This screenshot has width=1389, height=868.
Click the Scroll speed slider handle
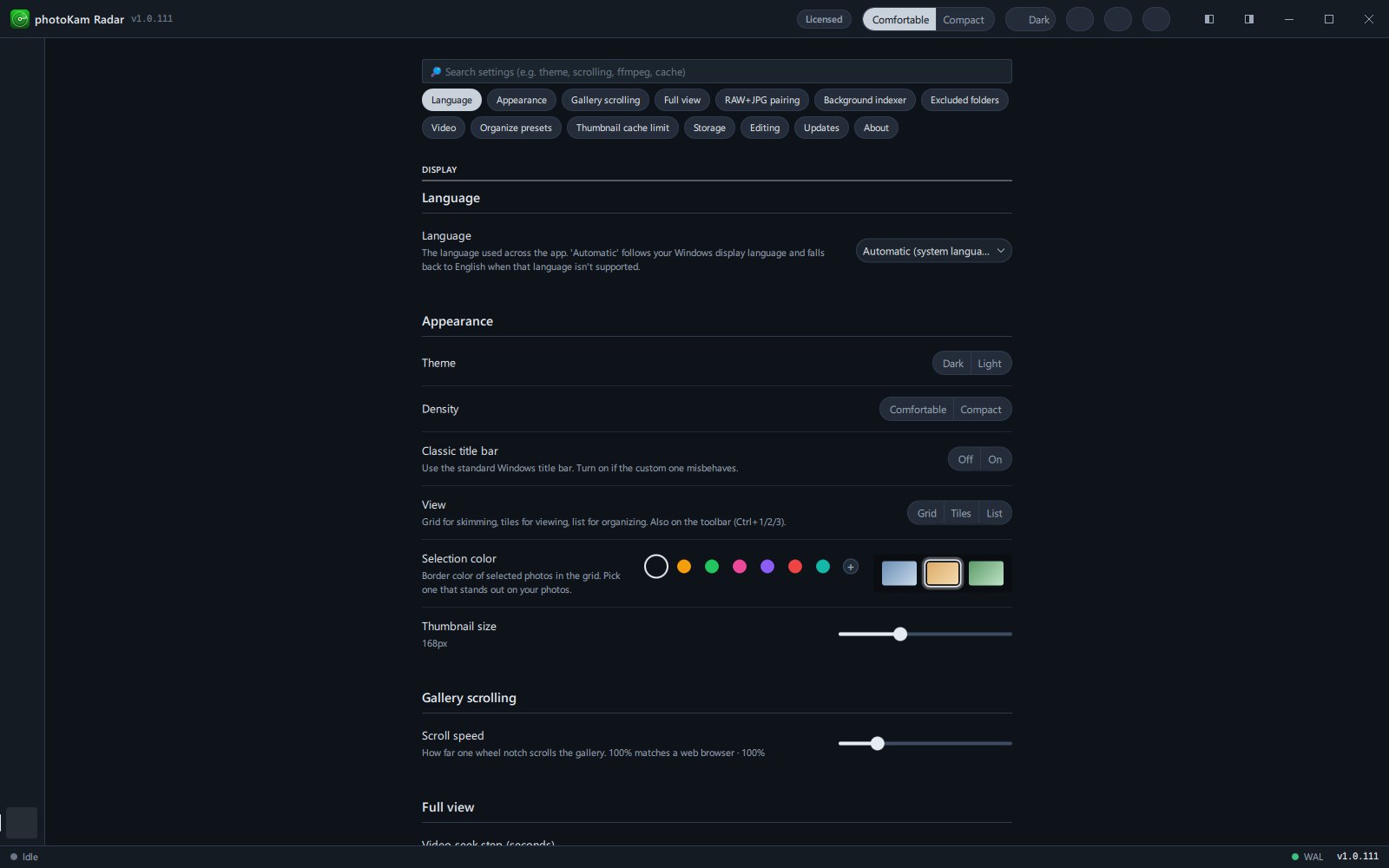click(x=878, y=744)
